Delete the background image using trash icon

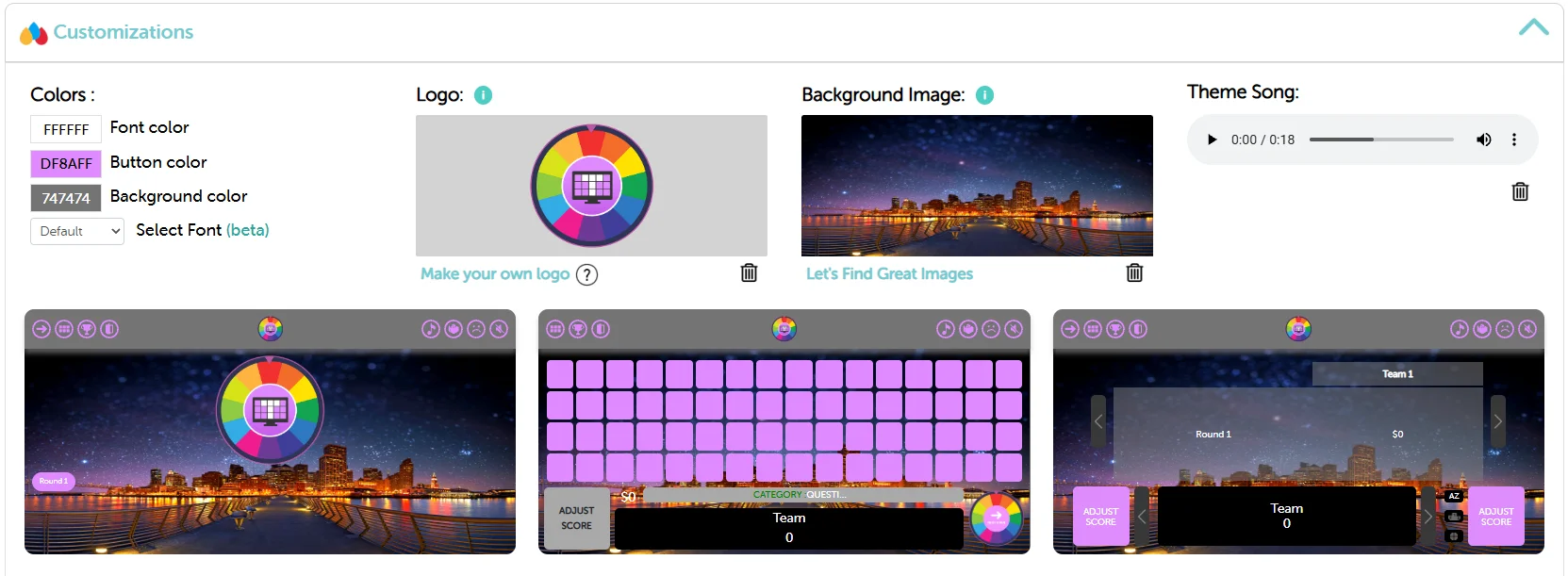[x=1134, y=273]
